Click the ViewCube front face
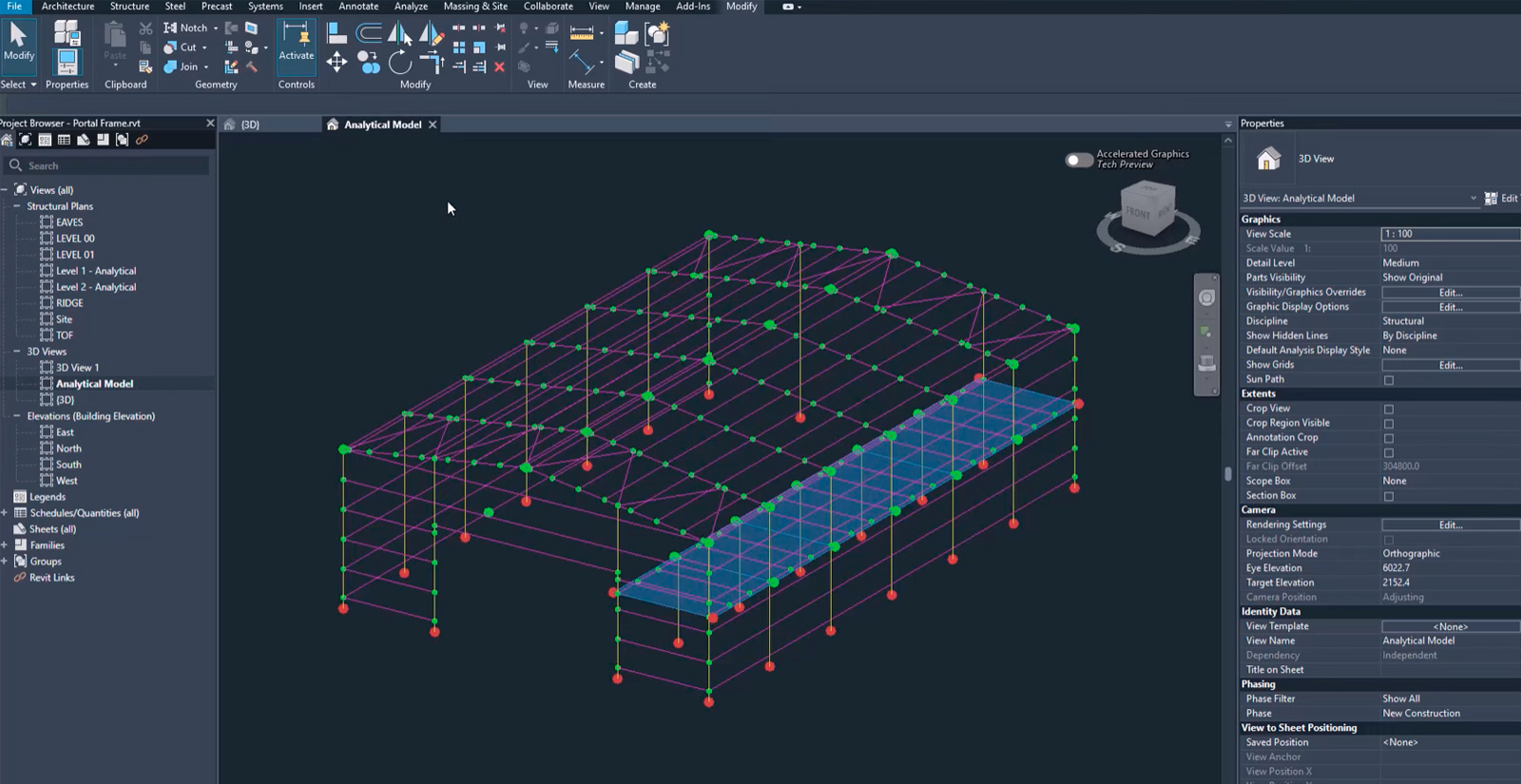This screenshot has width=1521, height=784. coord(1140,212)
